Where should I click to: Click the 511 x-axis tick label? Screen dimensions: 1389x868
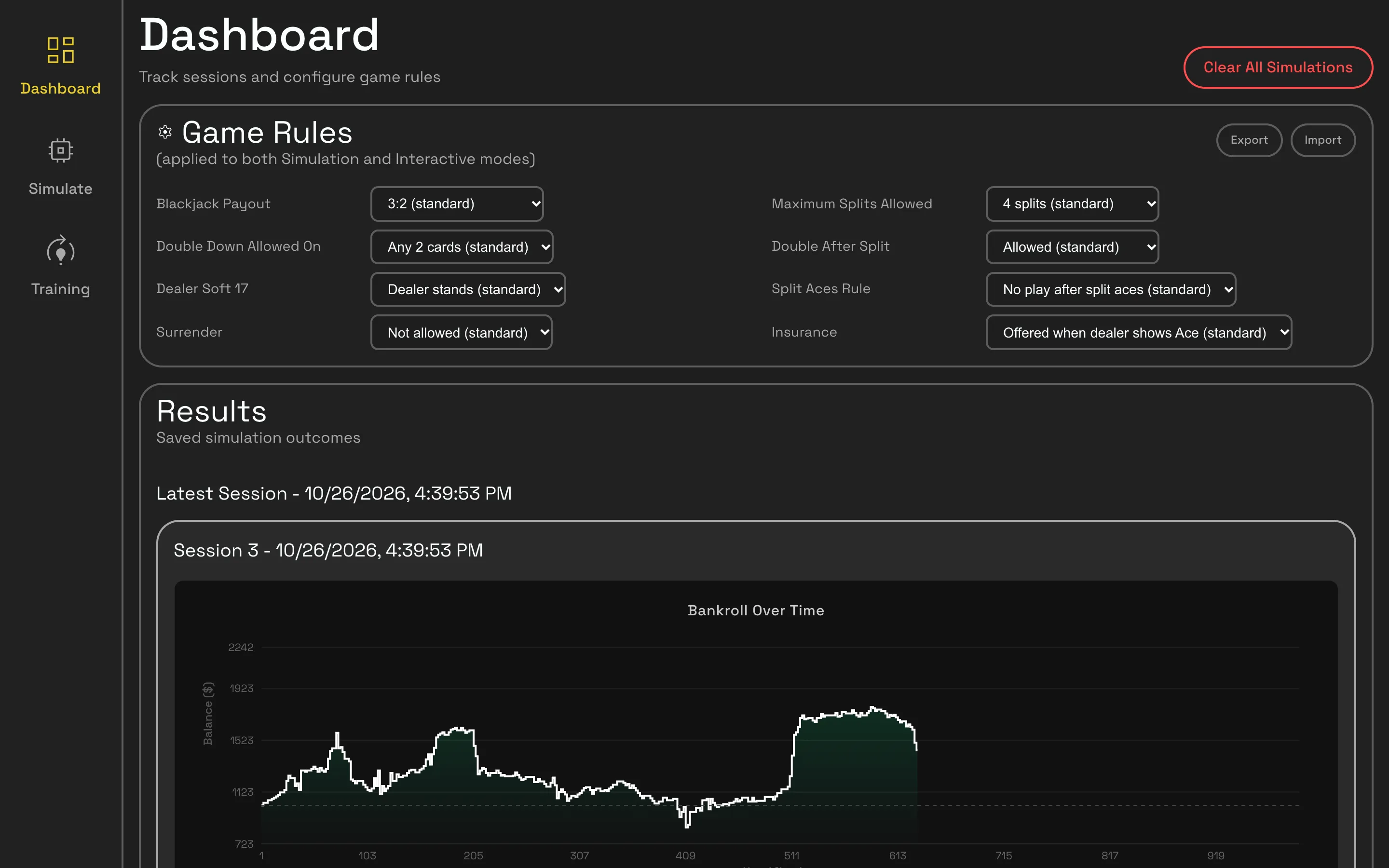click(791, 855)
